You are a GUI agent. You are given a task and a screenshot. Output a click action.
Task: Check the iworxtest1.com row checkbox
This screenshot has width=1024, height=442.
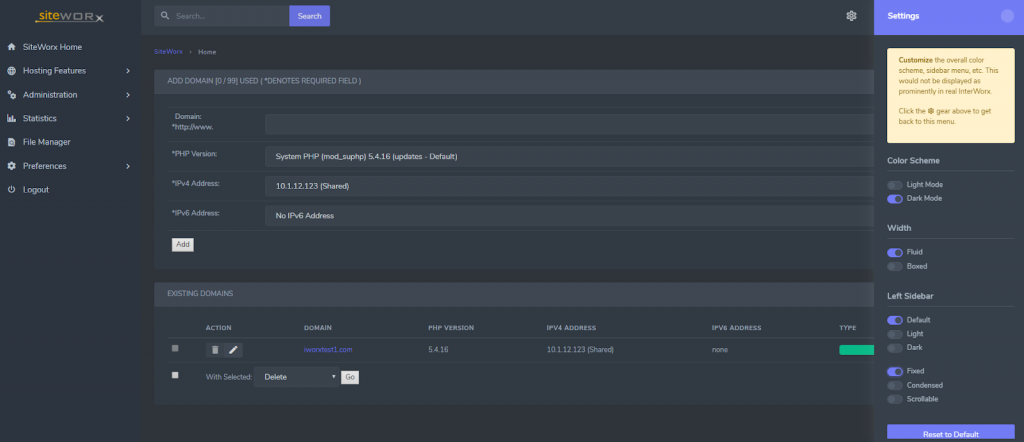point(175,349)
